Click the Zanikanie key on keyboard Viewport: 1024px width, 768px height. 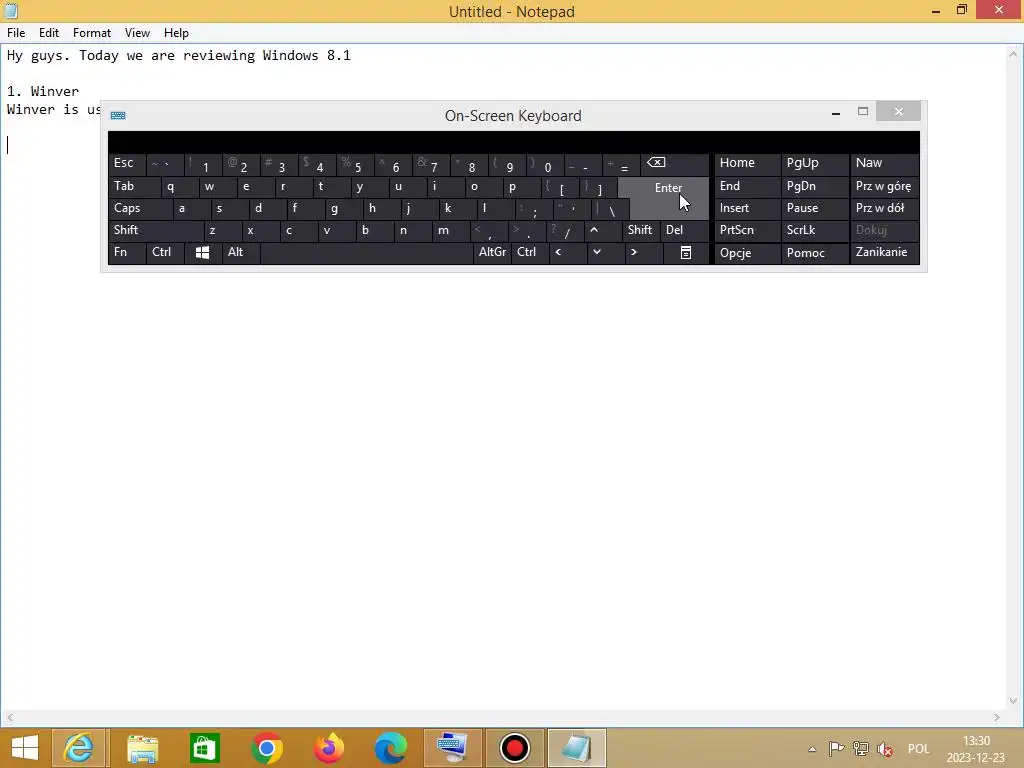[884, 252]
